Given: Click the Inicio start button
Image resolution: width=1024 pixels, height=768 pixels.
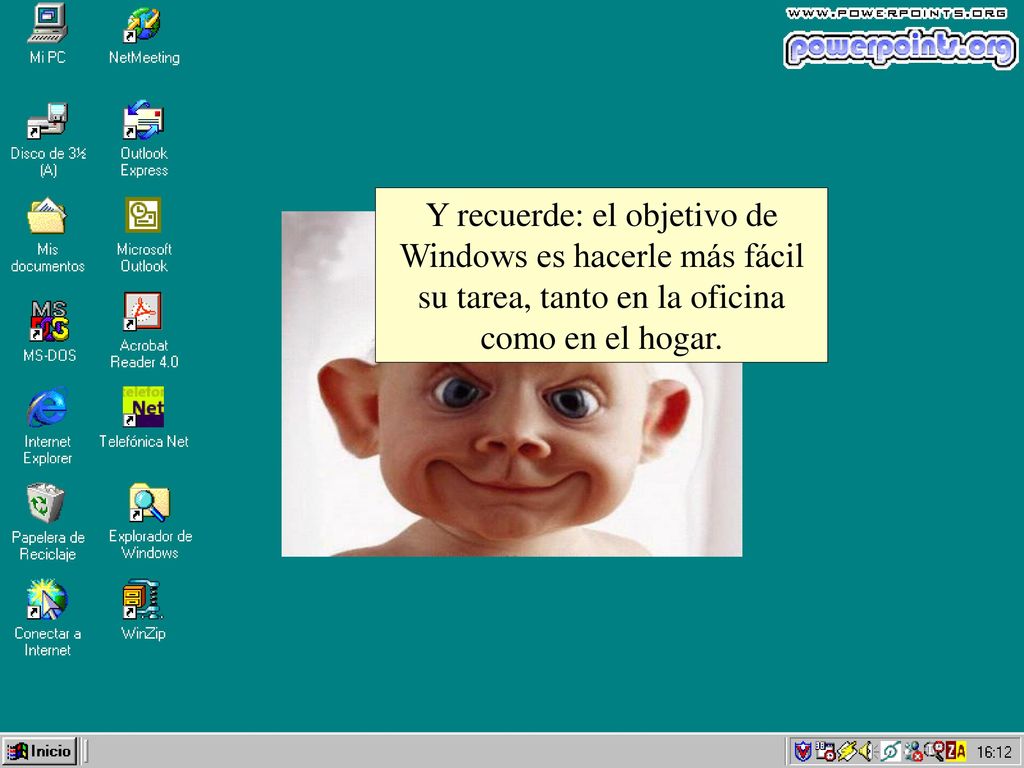Looking at the screenshot, I should click(x=40, y=751).
